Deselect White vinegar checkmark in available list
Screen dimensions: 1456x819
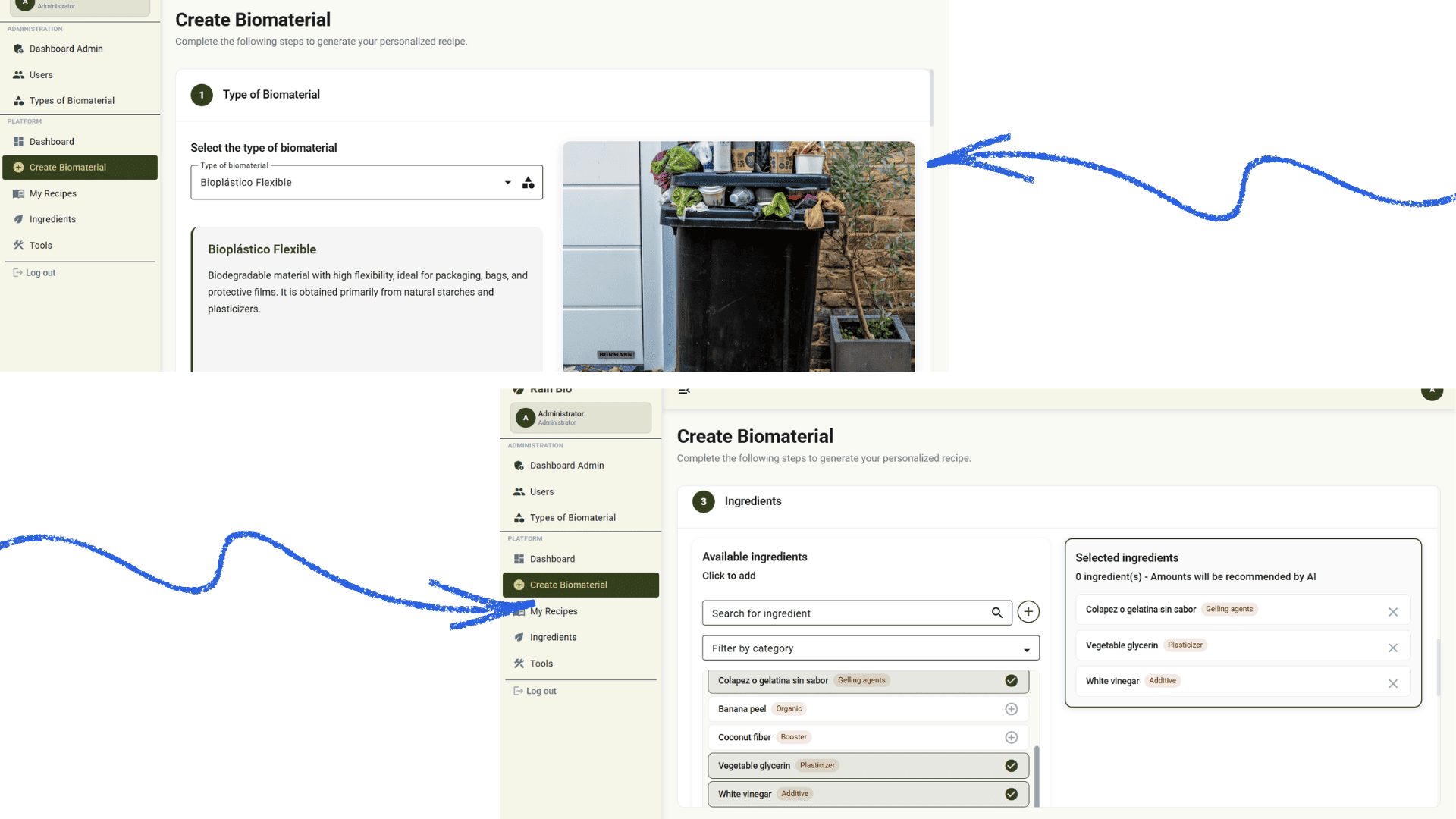[1012, 794]
